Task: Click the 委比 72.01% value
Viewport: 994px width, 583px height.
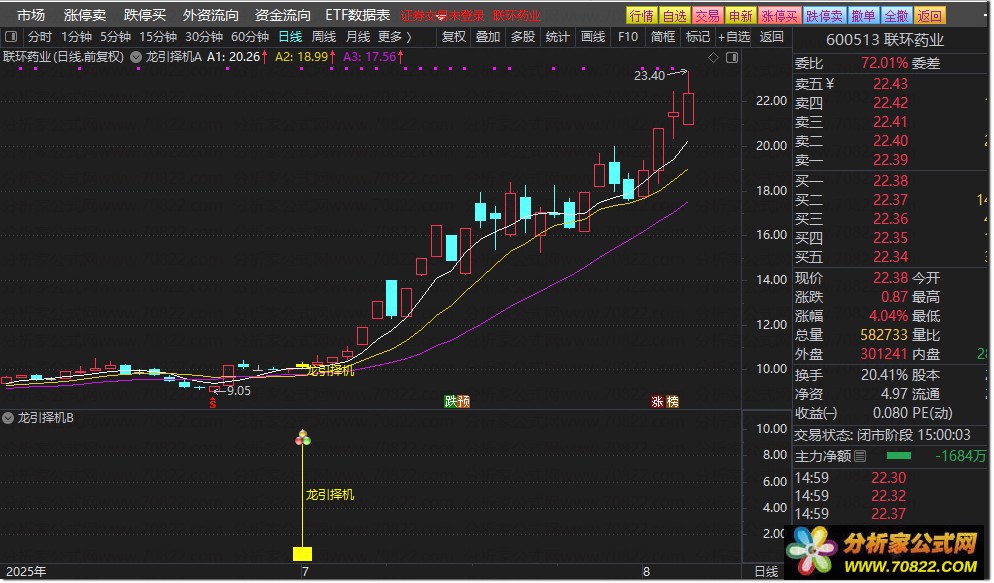Action: pyautogui.click(x=884, y=63)
